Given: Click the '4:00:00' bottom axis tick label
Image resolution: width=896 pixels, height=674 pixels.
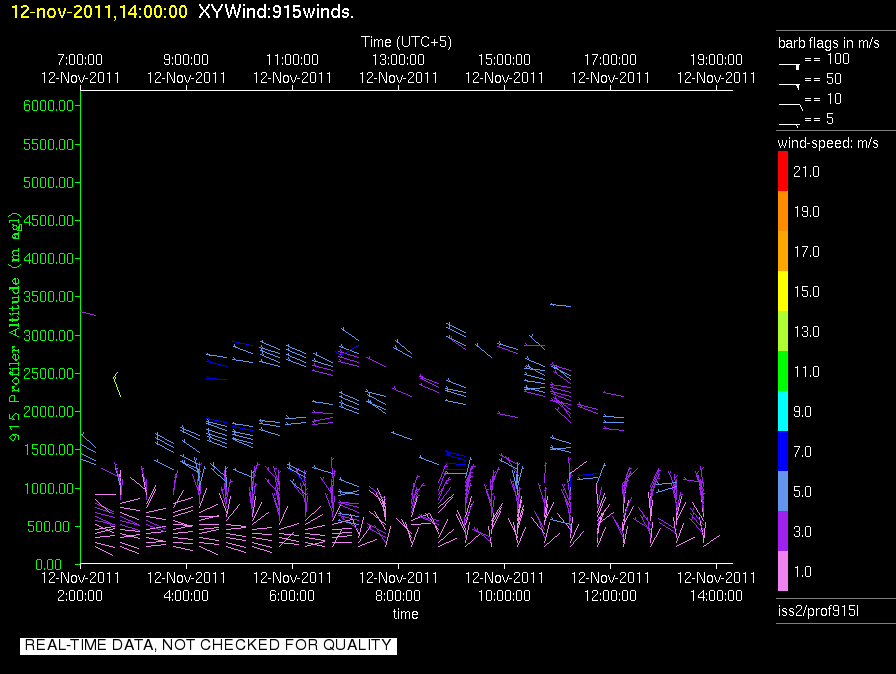Looking at the screenshot, I should tap(186, 596).
